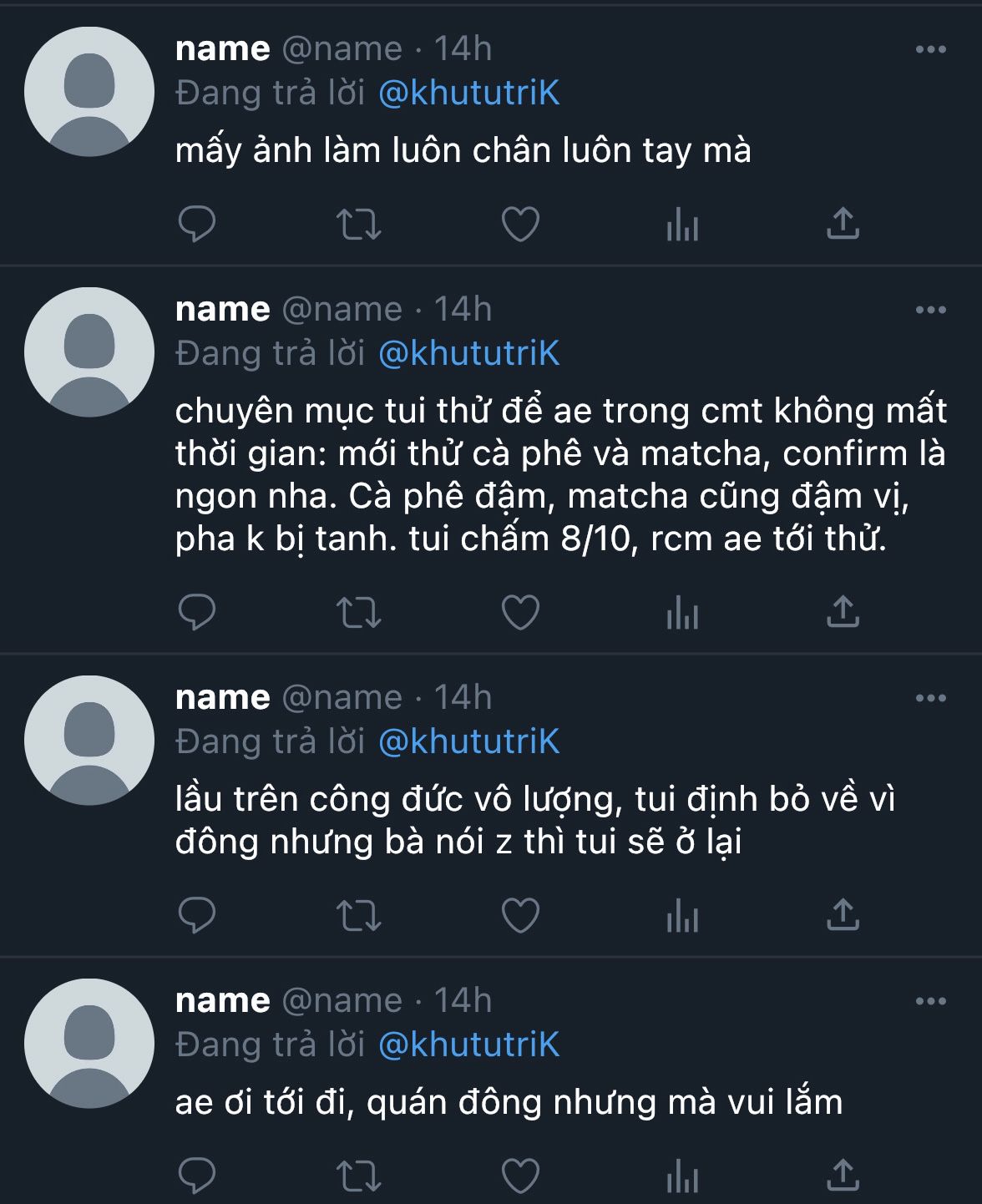Retweet the 'lầu trên công đức' tweet
This screenshot has width=982, height=1204.
tap(358, 915)
